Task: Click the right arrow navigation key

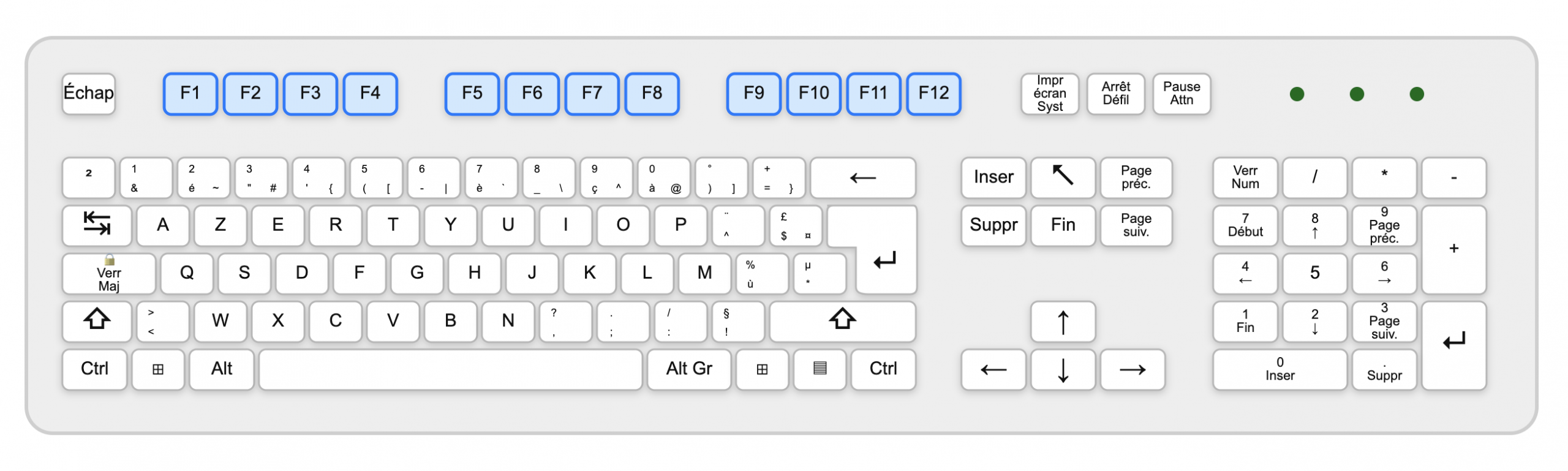Action: click(1133, 369)
